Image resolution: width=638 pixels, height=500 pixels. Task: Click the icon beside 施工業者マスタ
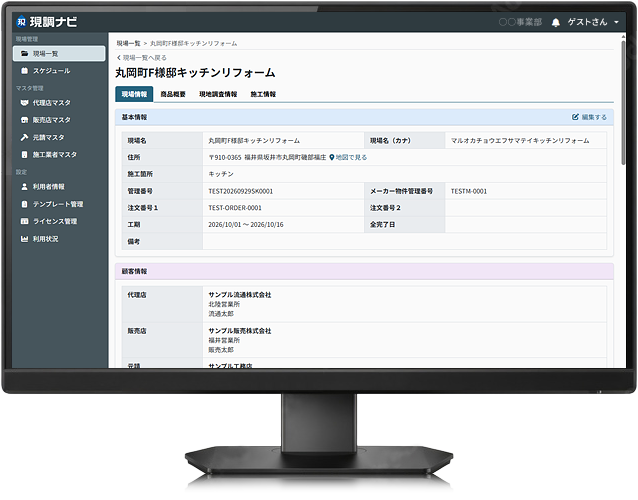(24, 155)
